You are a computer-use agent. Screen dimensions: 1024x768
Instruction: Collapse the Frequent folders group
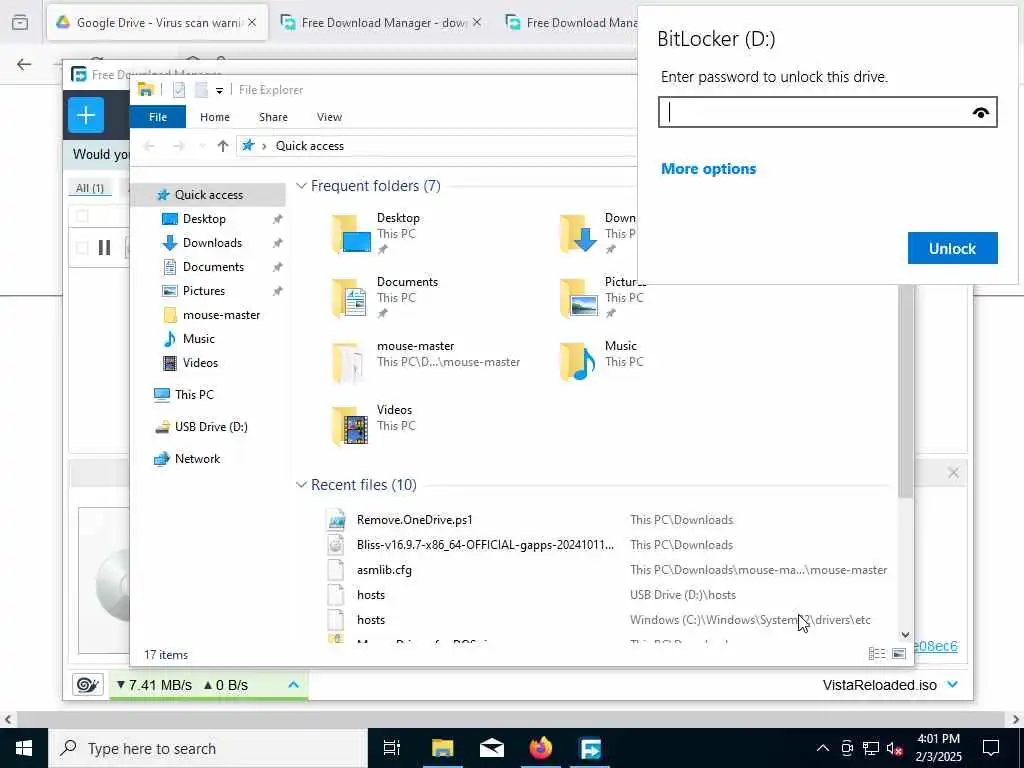click(301, 186)
